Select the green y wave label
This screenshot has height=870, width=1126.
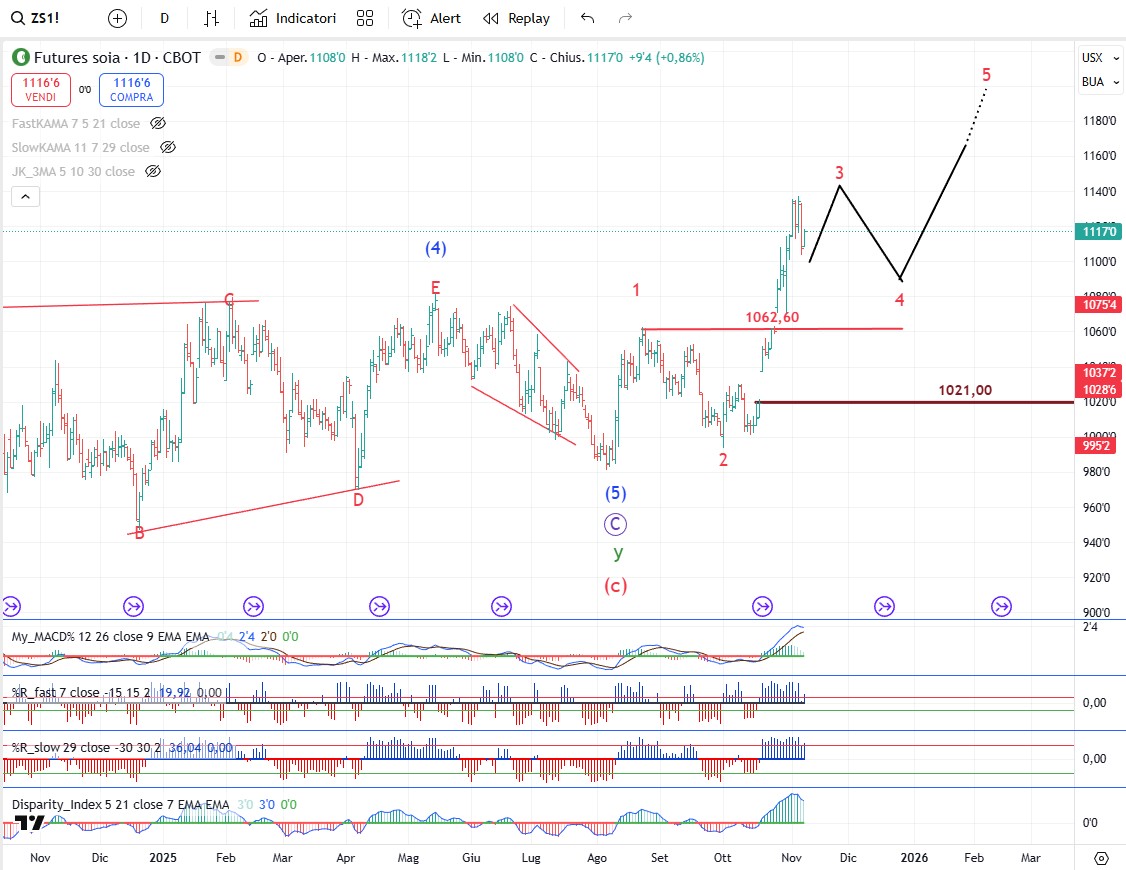pos(618,553)
